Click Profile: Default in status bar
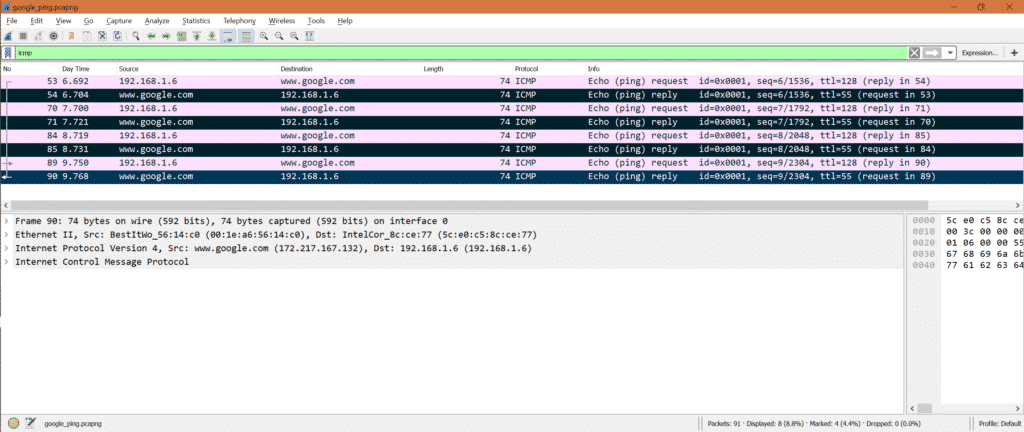This screenshot has height=432, width=1024. (x=999, y=423)
